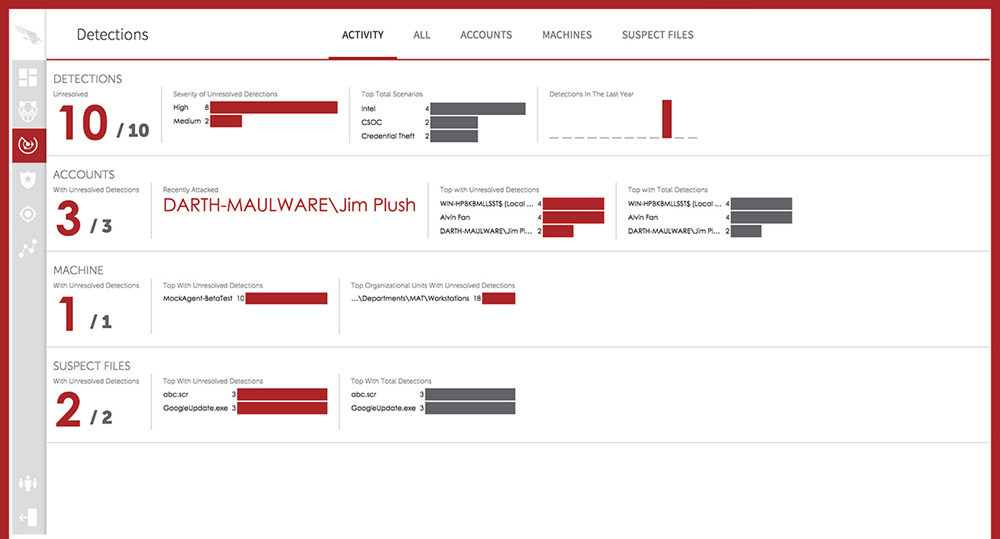Screen dimensions: 1000x539
Task: Click WIN-HPBKBMLLSST$ under Top with Total Detections
Action: 674,203
